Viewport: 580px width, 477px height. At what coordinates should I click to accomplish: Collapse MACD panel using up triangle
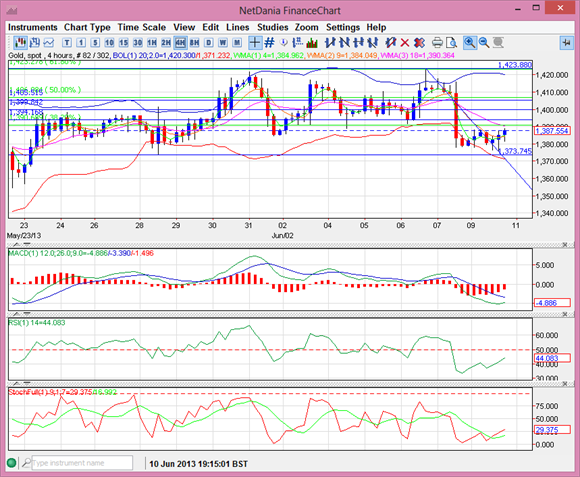tap(17, 244)
